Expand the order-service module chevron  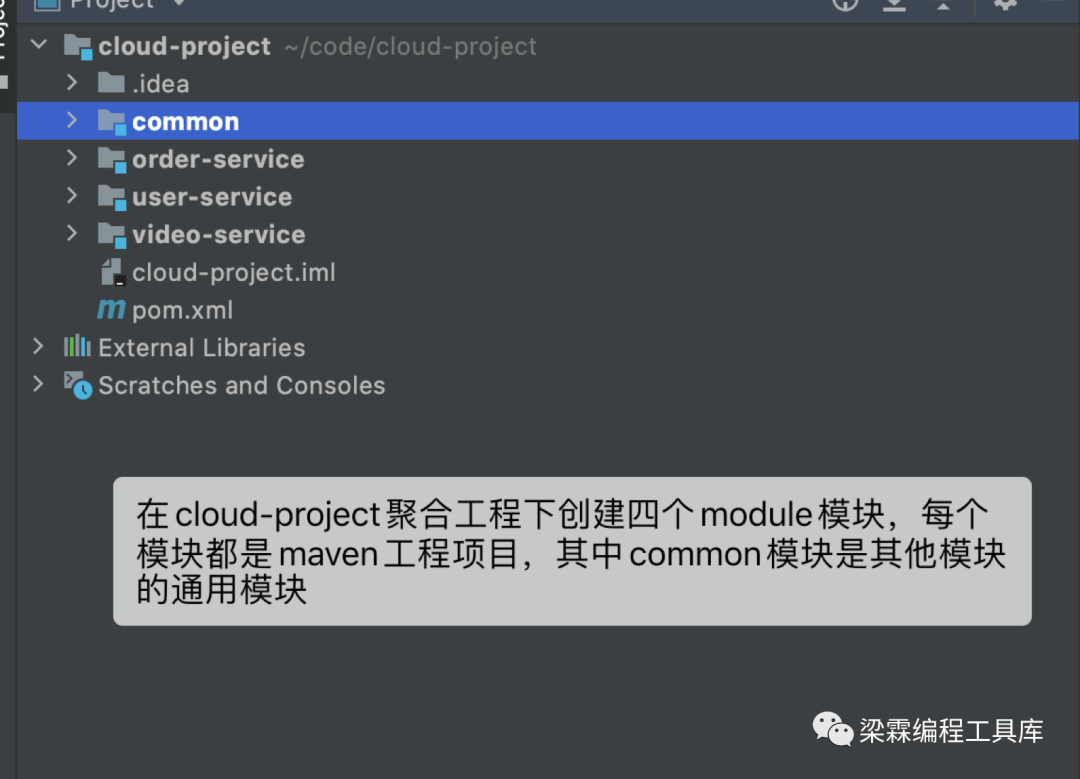tap(72, 158)
